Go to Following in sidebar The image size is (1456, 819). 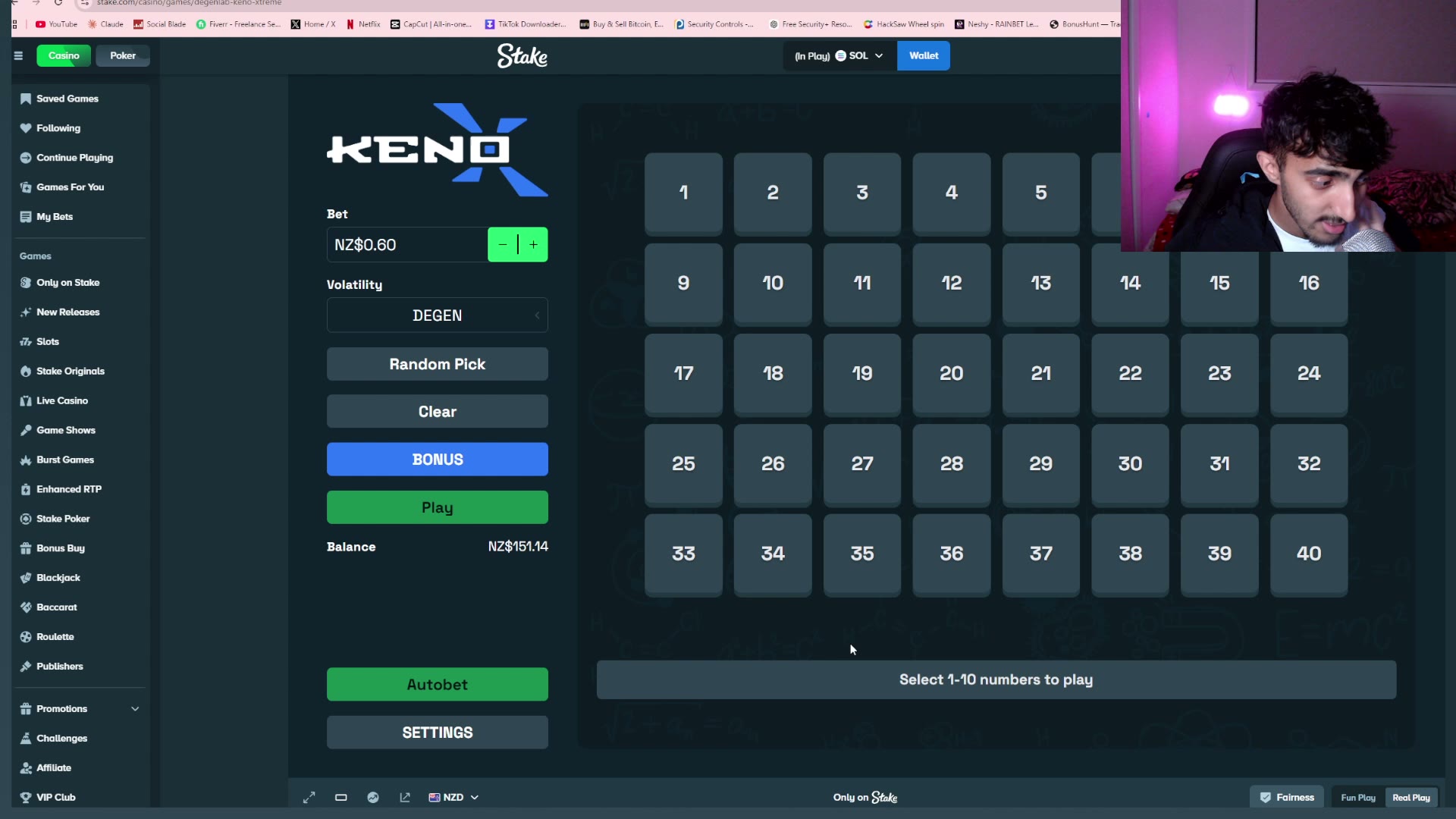pyautogui.click(x=58, y=128)
